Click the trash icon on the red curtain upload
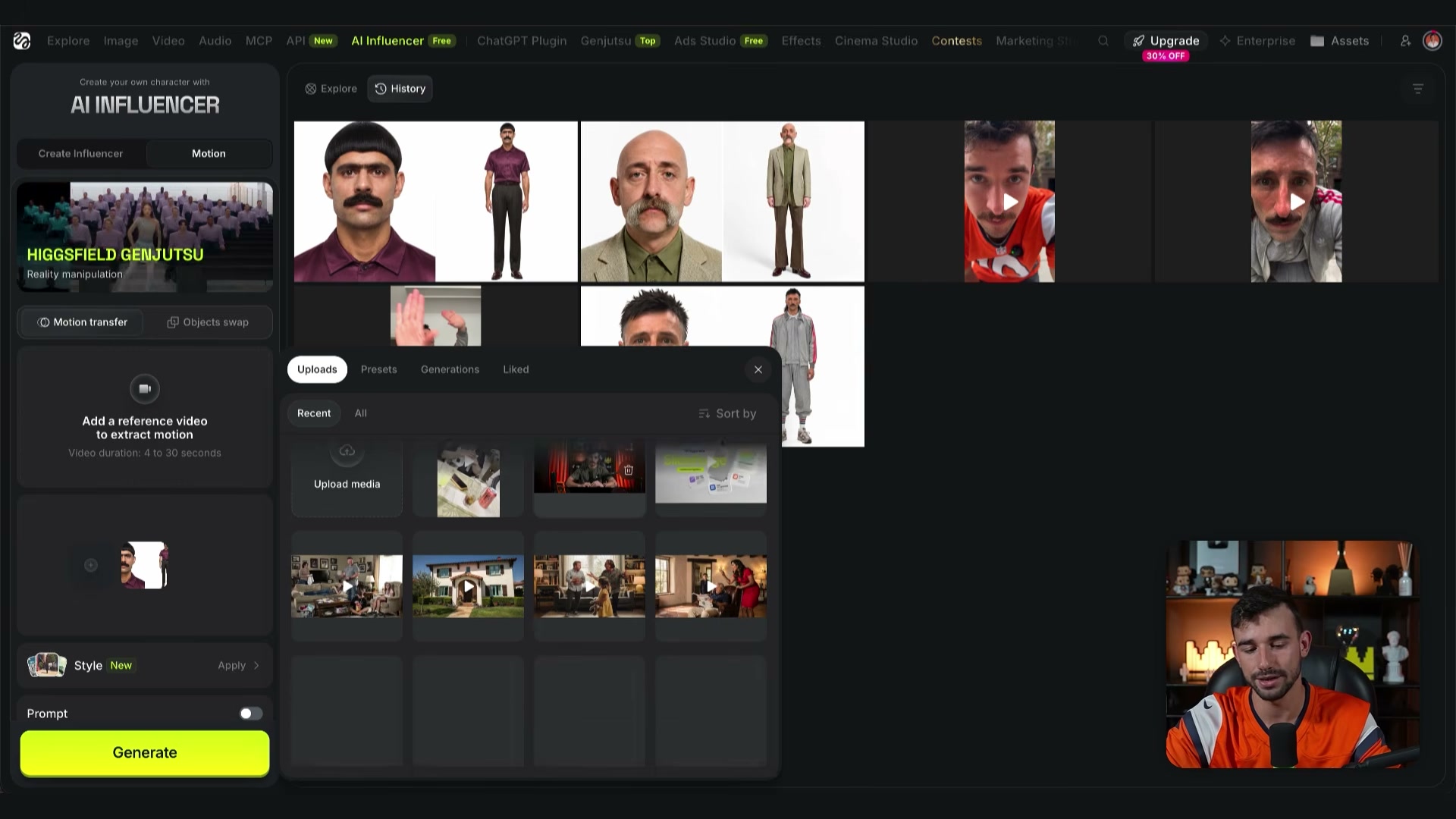The height and width of the screenshot is (819, 1456). click(628, 470)
